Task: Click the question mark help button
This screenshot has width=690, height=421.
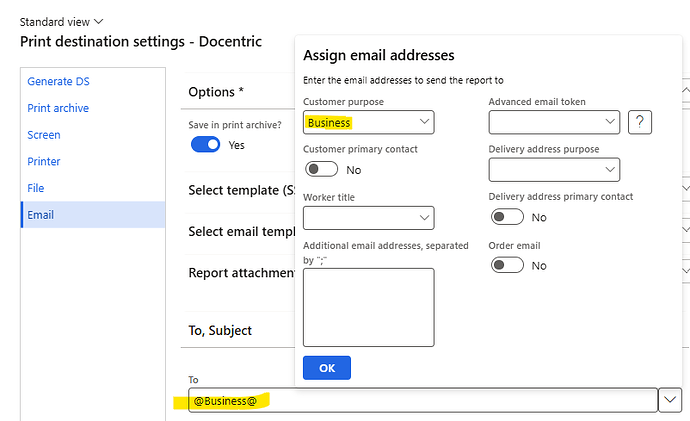Action: pyautogui.click(x=640, y=122)
